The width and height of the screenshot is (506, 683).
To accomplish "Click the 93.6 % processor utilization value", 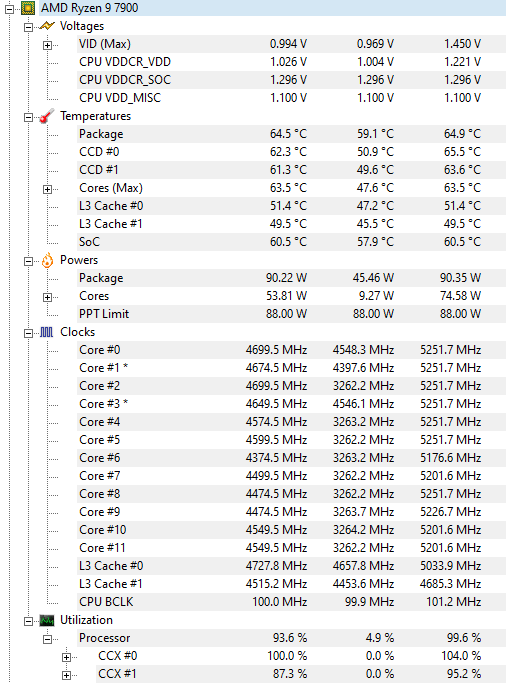I will pos(290,638).
